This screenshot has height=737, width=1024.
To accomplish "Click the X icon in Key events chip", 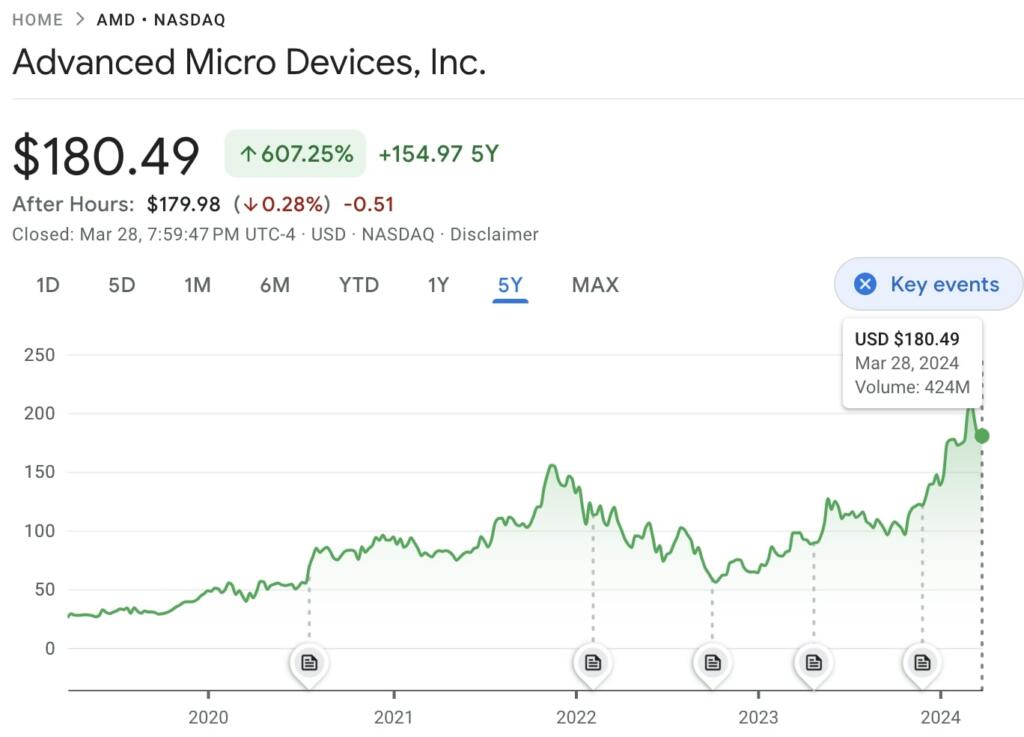I will 865,284.
